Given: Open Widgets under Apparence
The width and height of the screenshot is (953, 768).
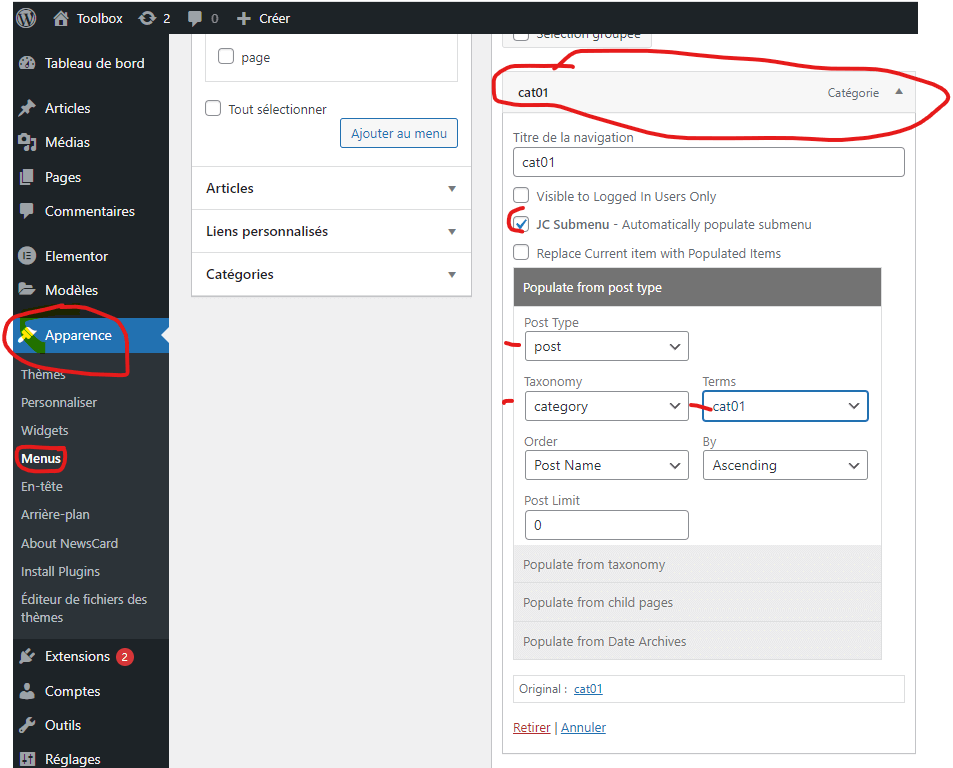Looking at the screenshot, I should pyautogui.click(x=45, y=430).
